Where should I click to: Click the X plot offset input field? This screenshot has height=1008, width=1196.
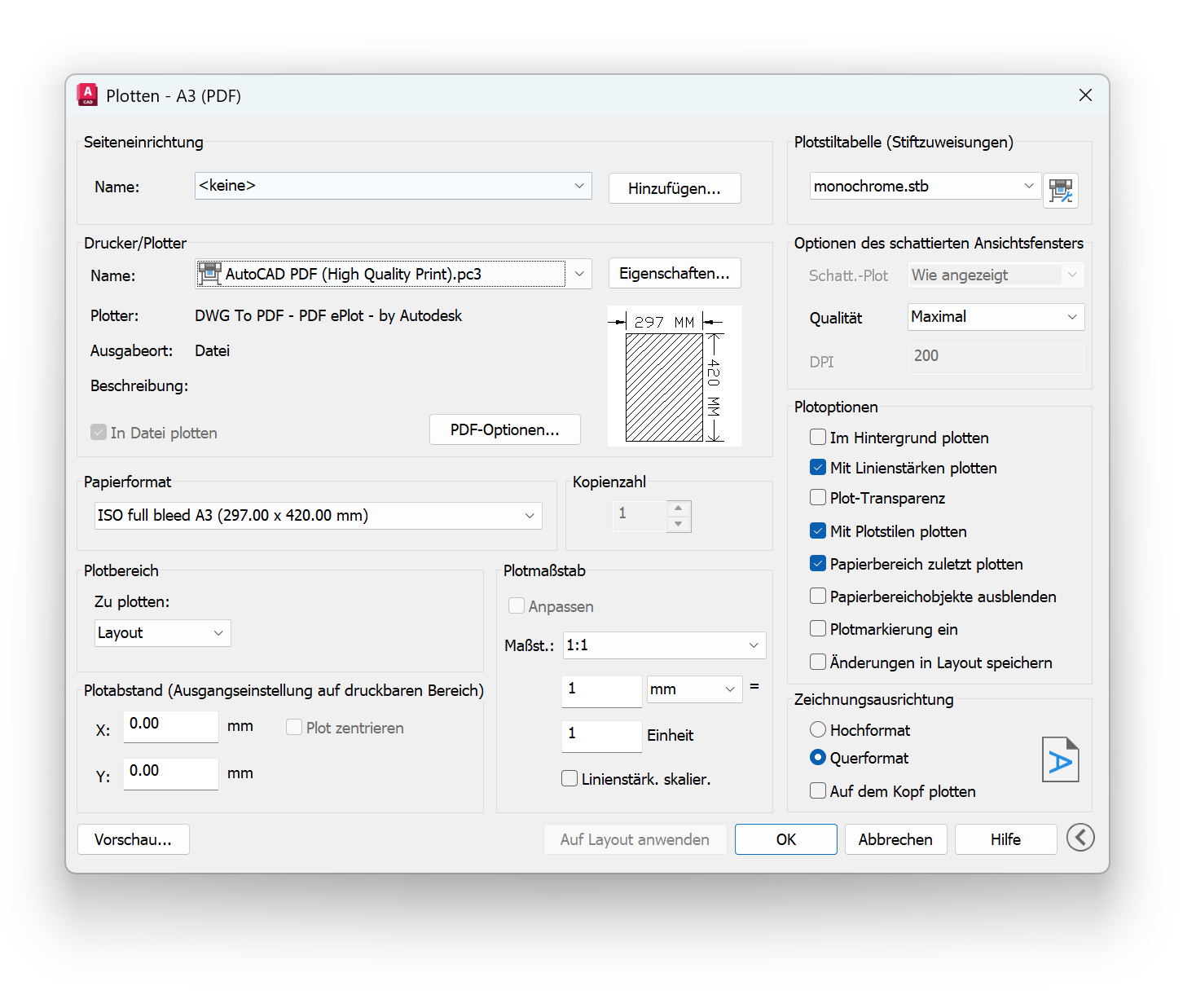click(x=170, y=725)
